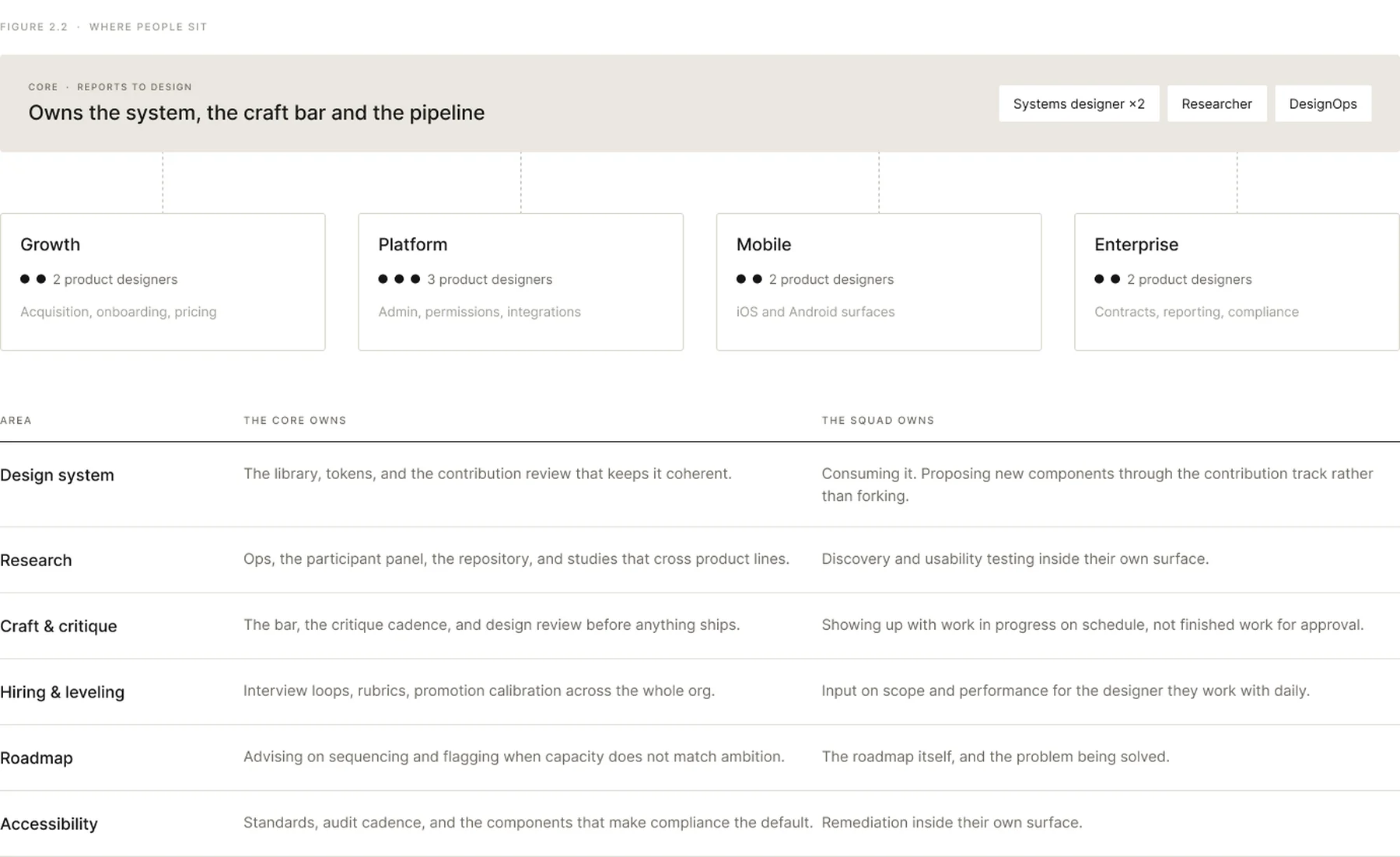
Task: Click the AREA column header
Action: [x=16, y=420]
